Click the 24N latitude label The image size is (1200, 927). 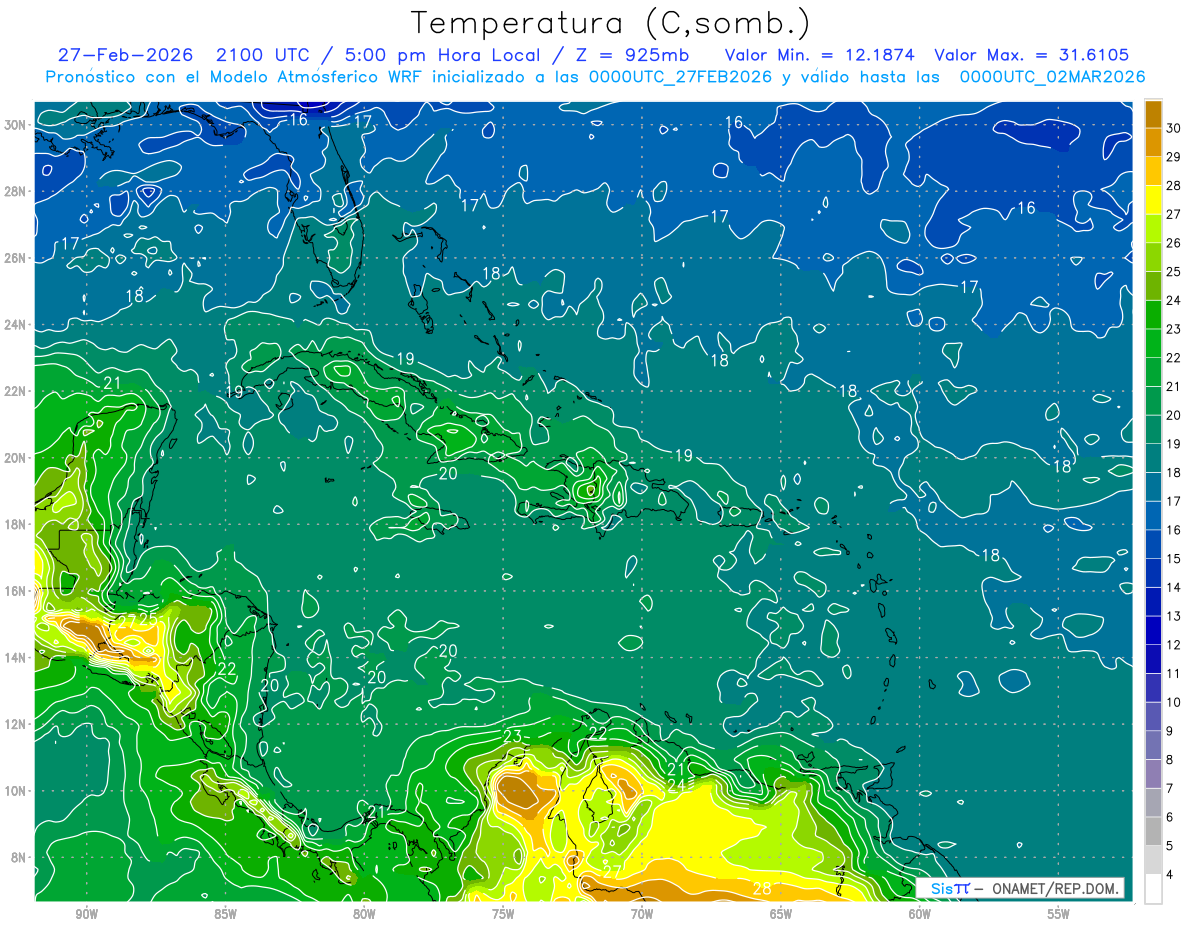pyautogui.click(x=17, y=325)
